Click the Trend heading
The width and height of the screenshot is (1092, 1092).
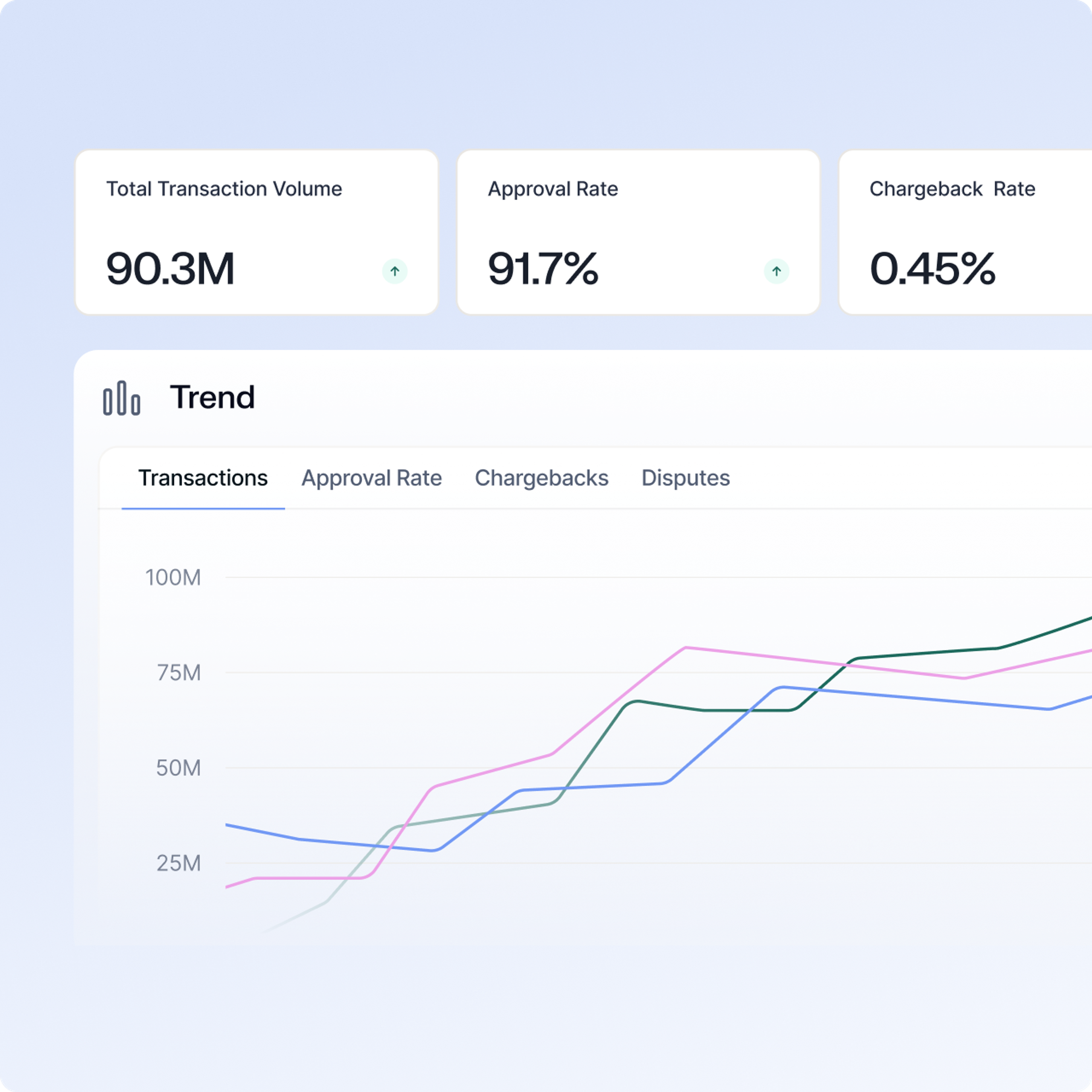[x=212, y=397]
